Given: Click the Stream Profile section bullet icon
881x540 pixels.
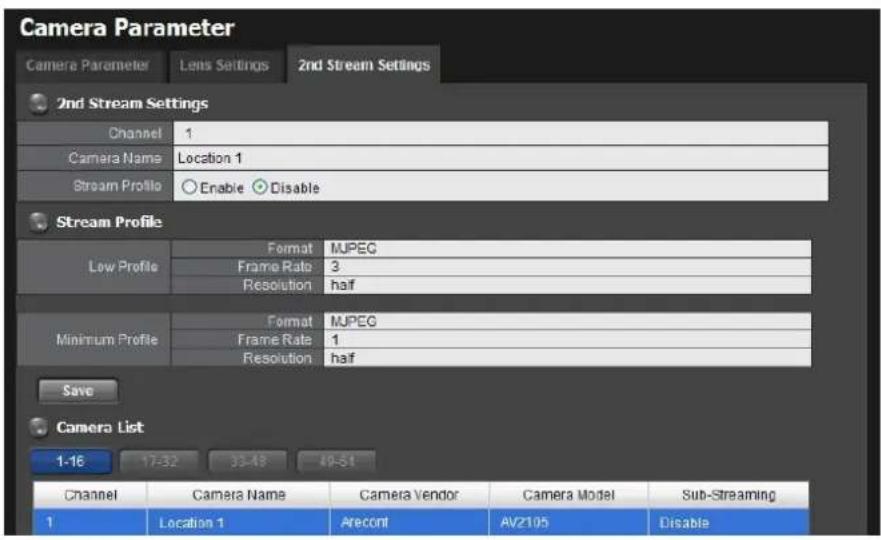Looking at the screenshot, I should pyautogui.click(x=38, y=222).
